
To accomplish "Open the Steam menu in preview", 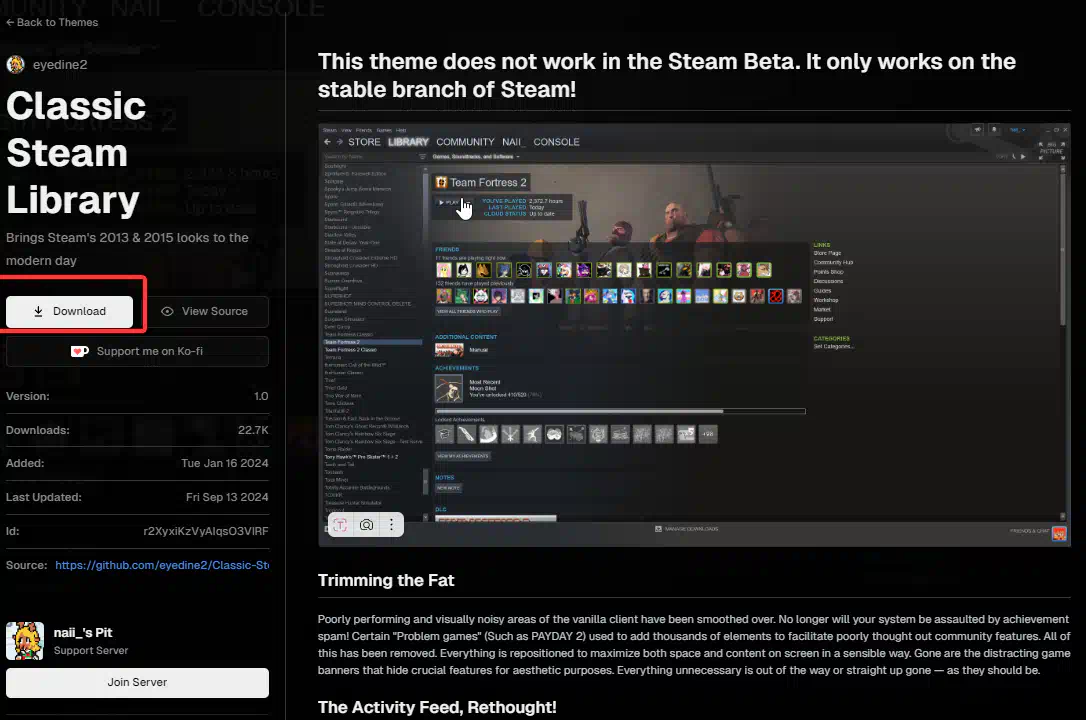I will point(330,130).
